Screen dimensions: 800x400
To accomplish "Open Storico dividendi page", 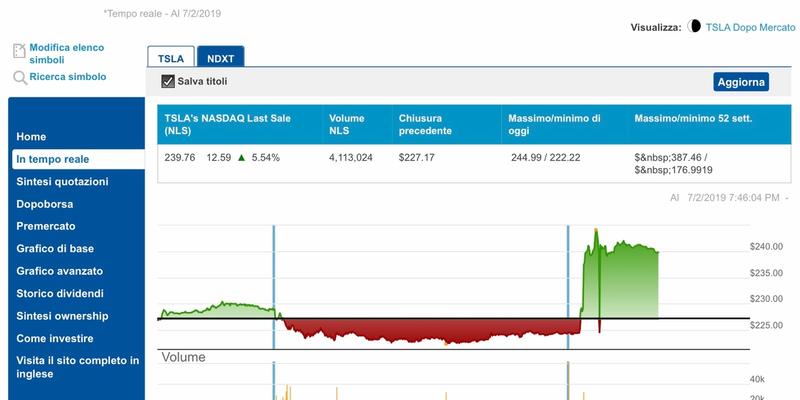I will [60, 293].
